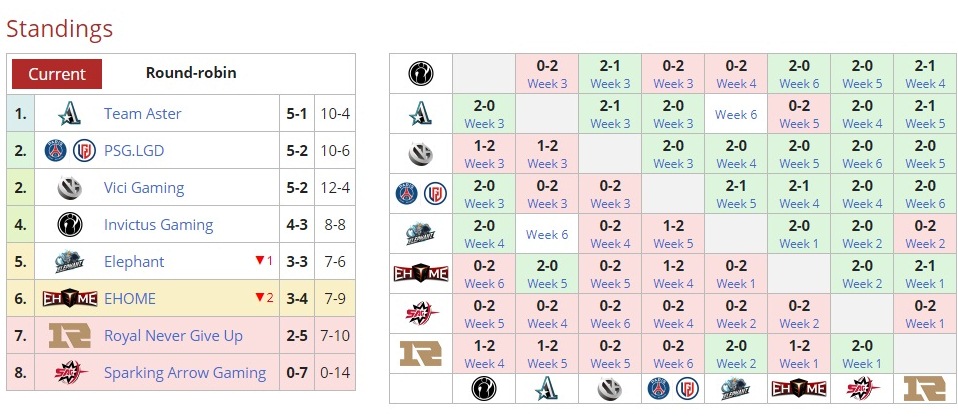
Task: Click the Elephant team name link
Action: coord(135,262)
